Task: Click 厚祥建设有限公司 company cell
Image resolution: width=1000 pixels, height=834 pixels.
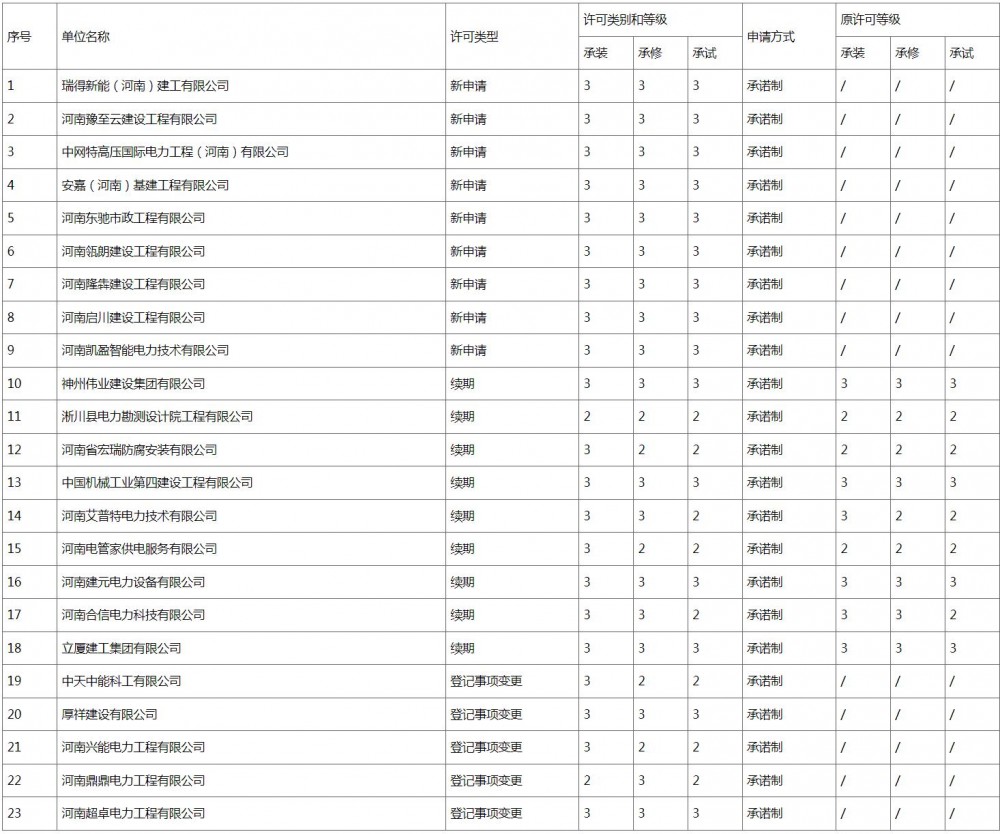Action: (x=109, y=714)
